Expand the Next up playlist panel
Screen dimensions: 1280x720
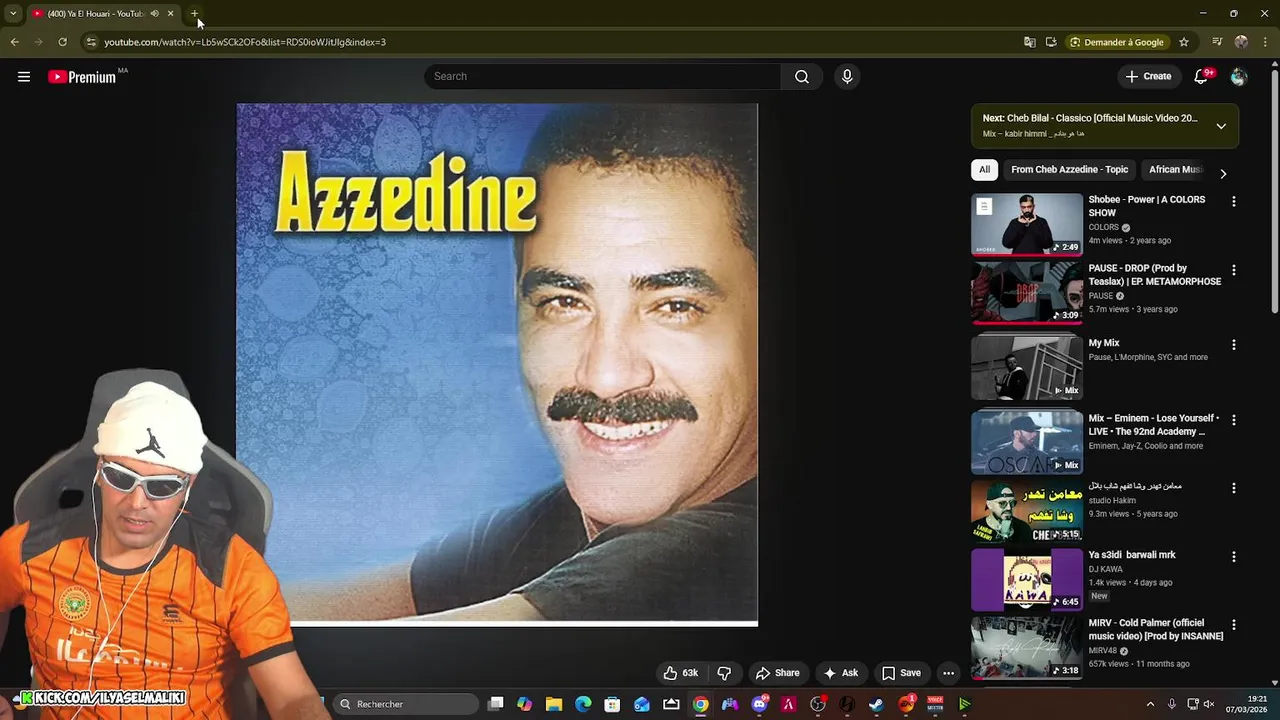(x=1221, y=126)
